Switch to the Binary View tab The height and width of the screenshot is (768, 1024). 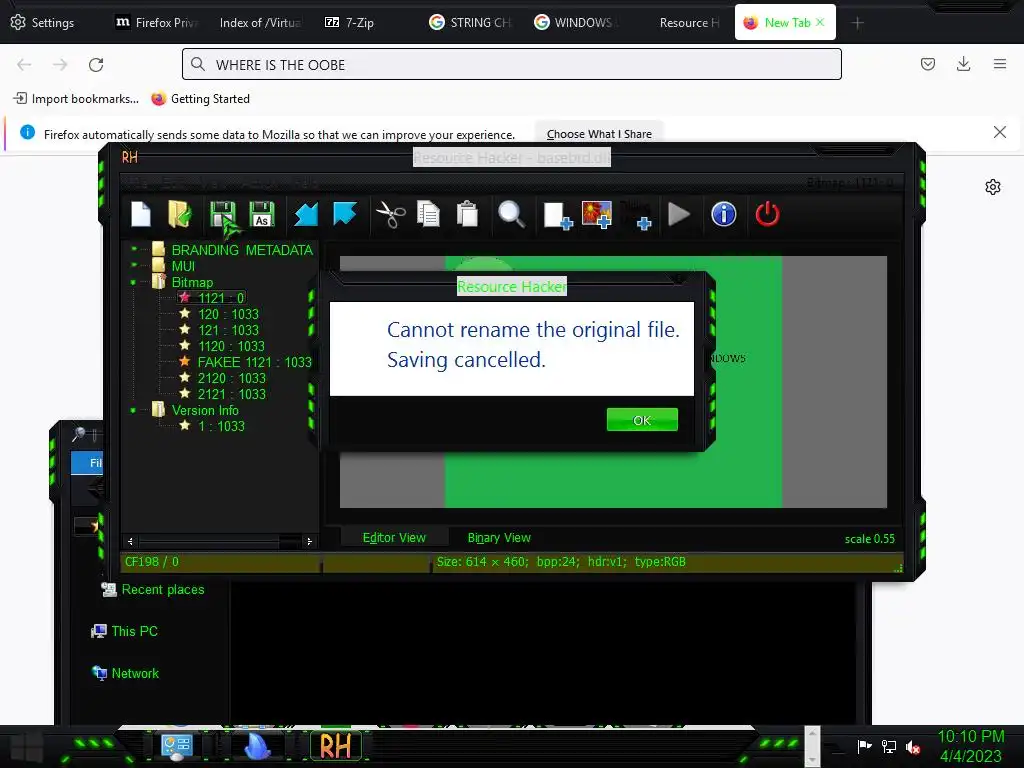(x=499, y=537)
